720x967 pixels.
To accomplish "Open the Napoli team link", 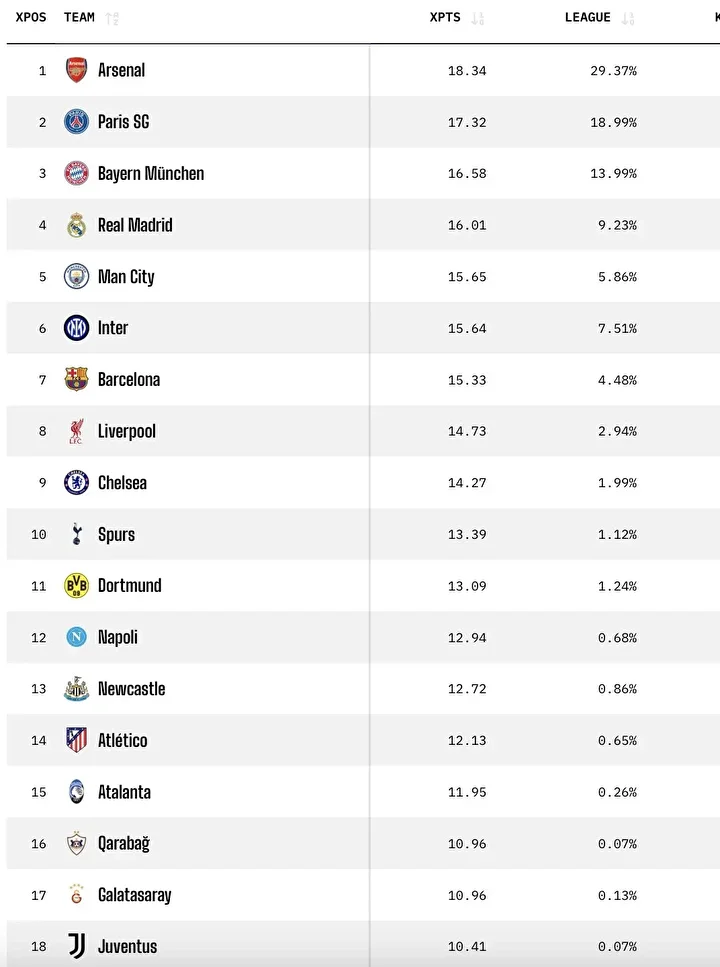I will coord(118,638).
